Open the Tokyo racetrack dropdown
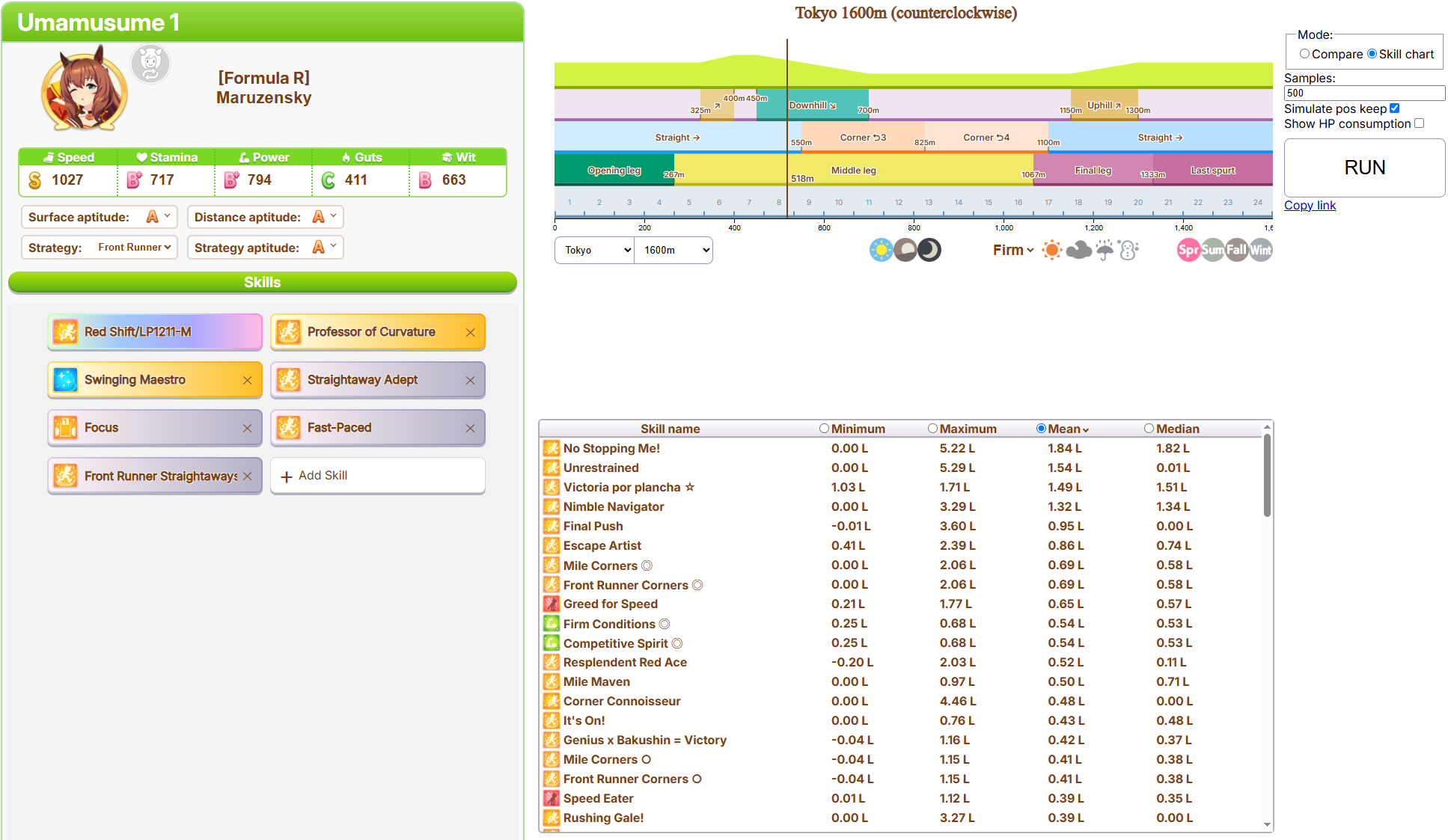 (x=594, y=251)
